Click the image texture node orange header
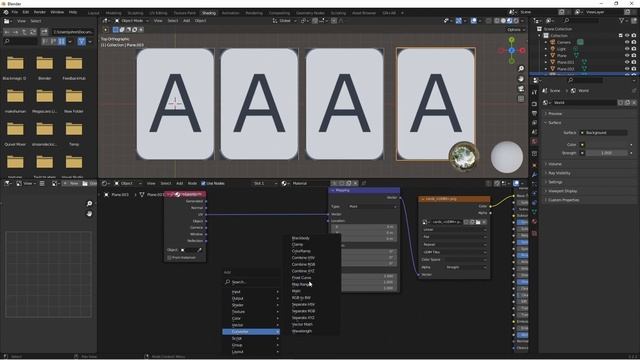The image size is (640, 360). (x=455, y=199)
